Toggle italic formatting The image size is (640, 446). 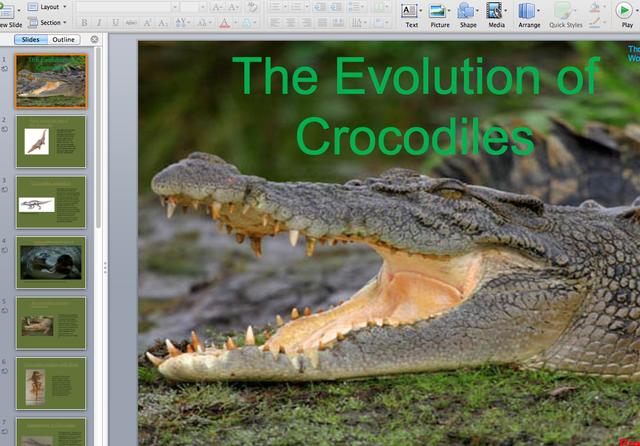99,22
